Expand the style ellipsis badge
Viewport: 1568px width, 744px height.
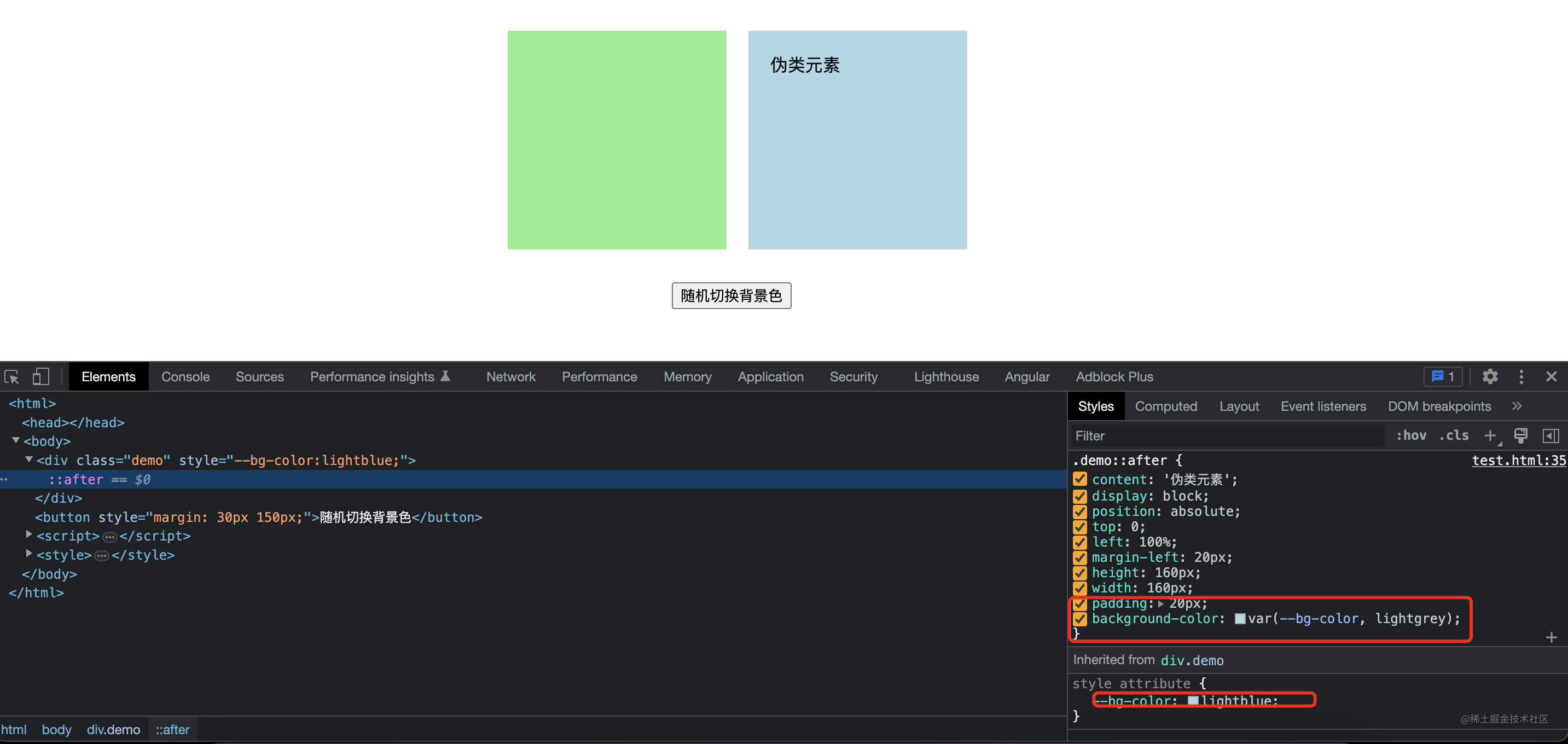tap(102, 556)
